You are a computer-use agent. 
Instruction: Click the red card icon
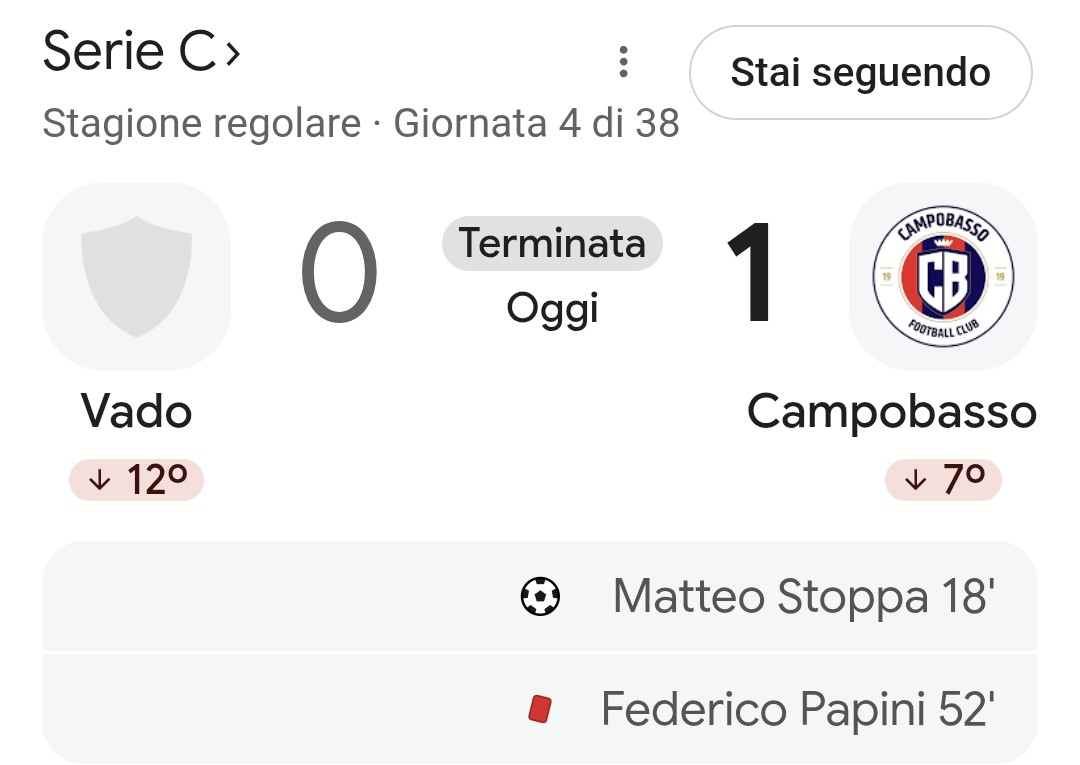(x=540, y=709)
